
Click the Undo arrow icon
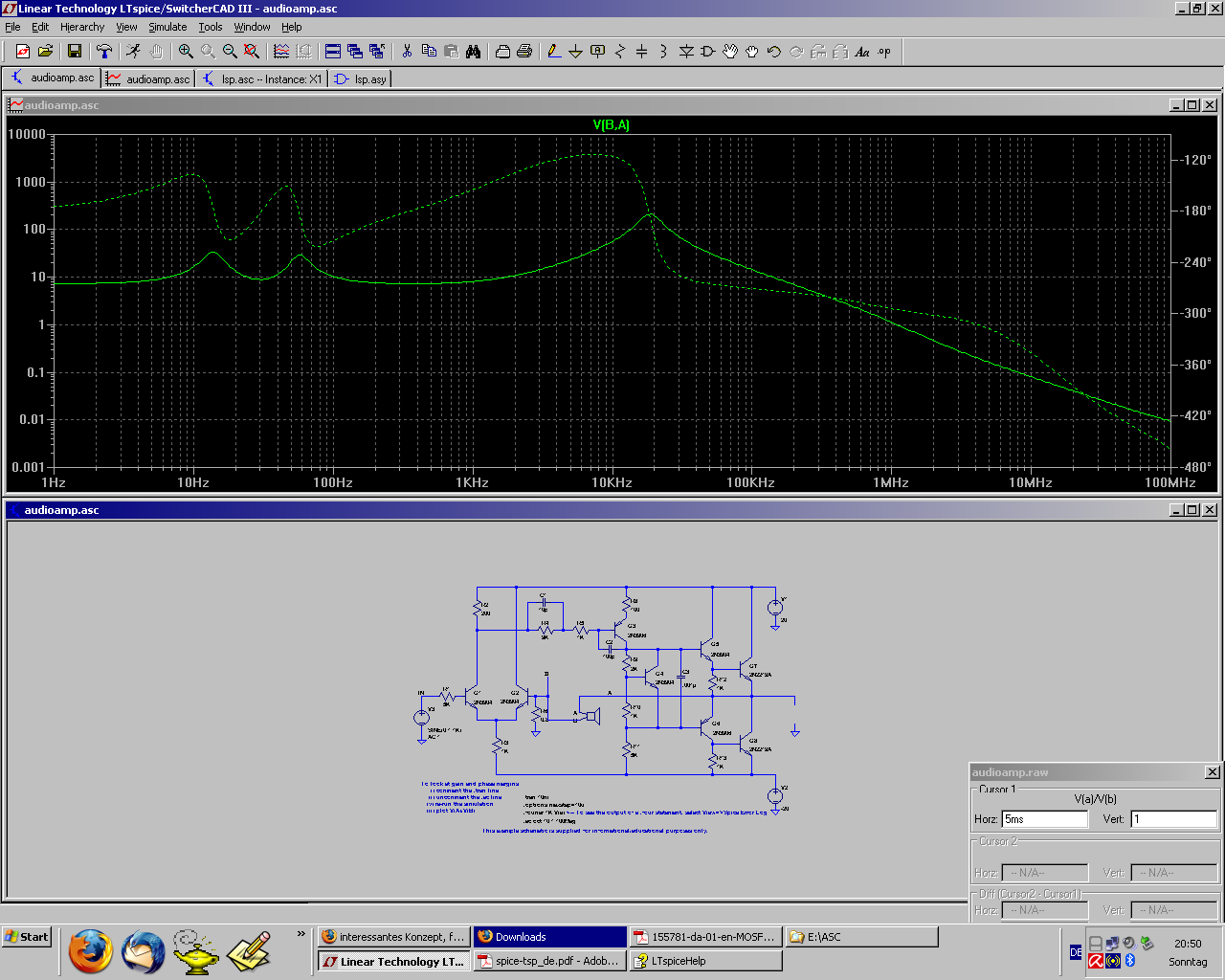point(774,52)
